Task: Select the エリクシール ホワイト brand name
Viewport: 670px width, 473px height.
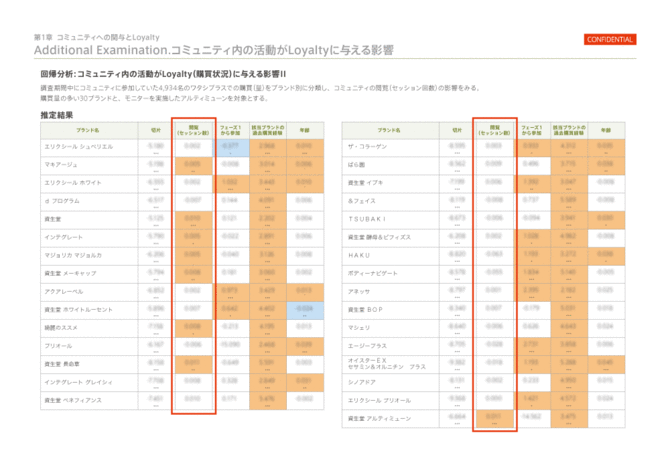Action: [x=73, y=182]
